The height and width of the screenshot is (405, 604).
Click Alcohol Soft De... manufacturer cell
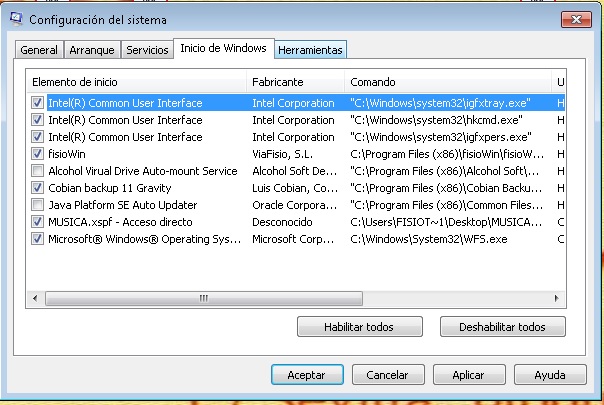tap(295, 171)
